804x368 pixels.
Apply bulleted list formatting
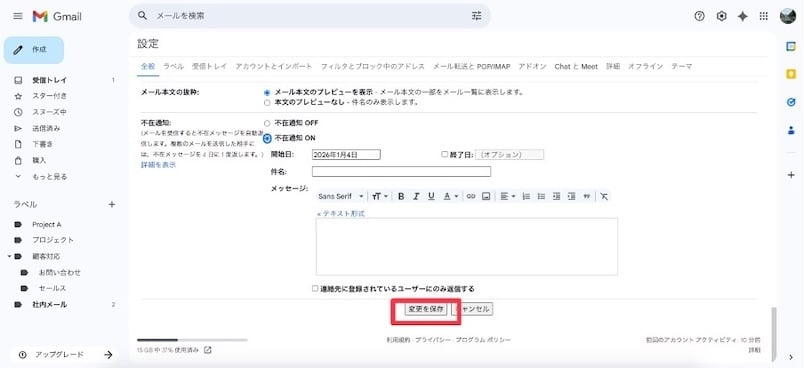point(541,196)
